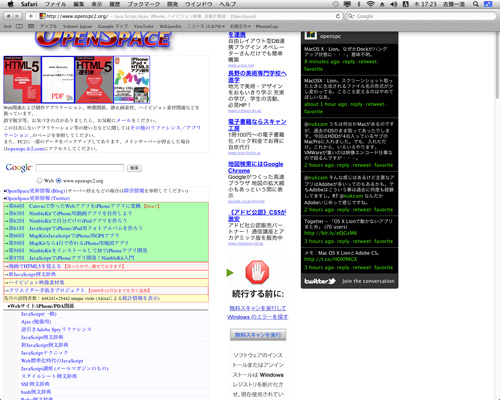Select the www.openspc2.org radio button
500x400 pixels.
tap(59, 180)
